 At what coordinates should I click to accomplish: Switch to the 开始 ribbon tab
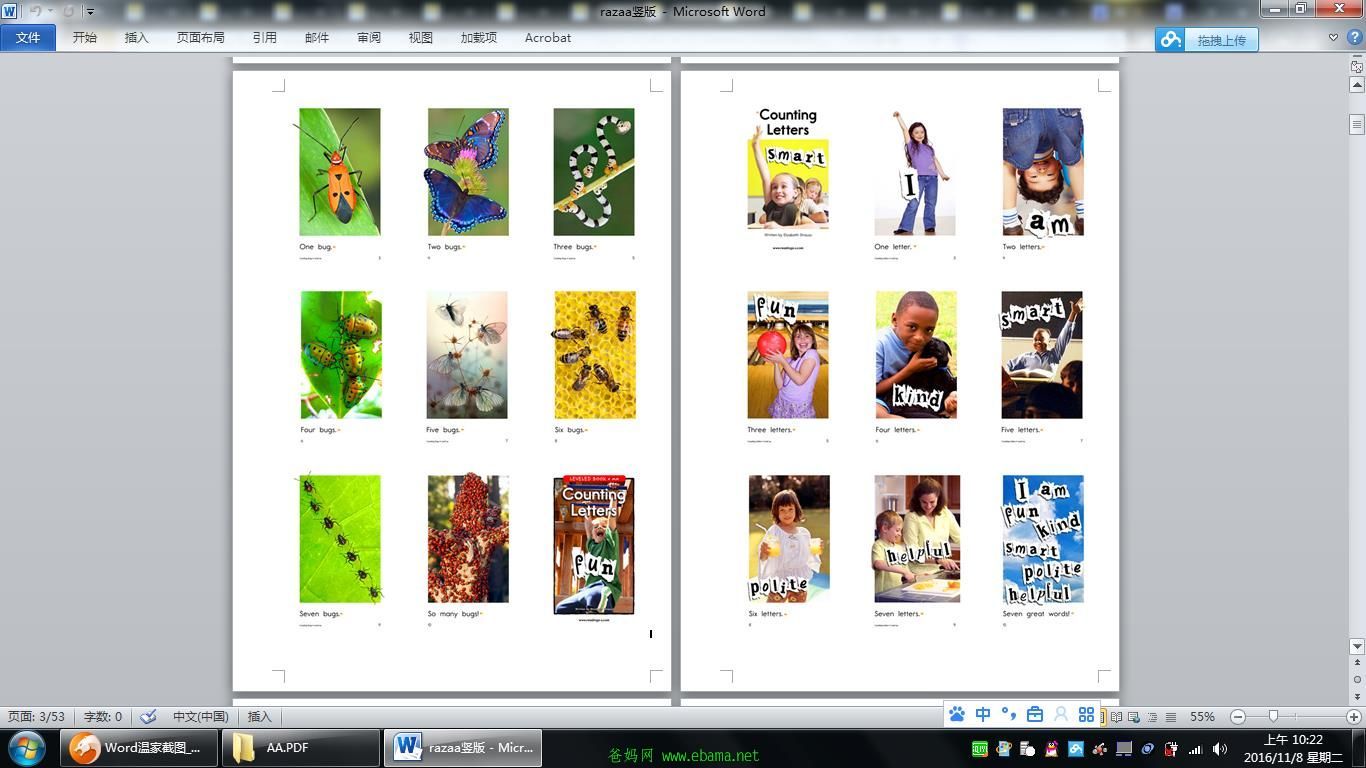click(85, 38)
